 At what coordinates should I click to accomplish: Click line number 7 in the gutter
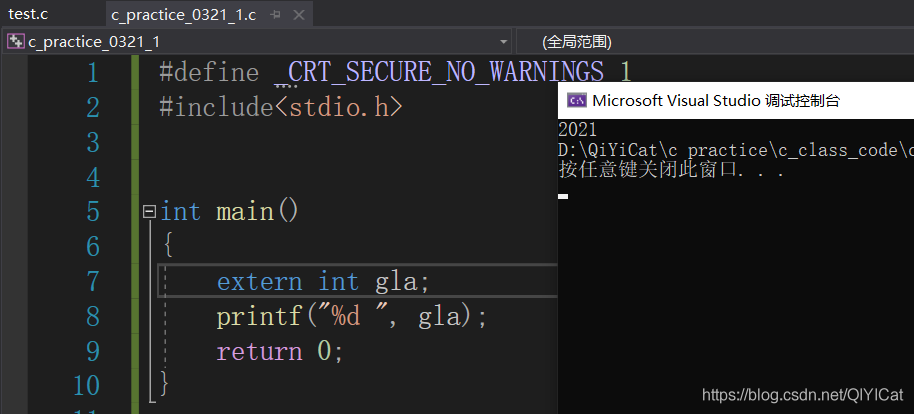pos(93,282)
